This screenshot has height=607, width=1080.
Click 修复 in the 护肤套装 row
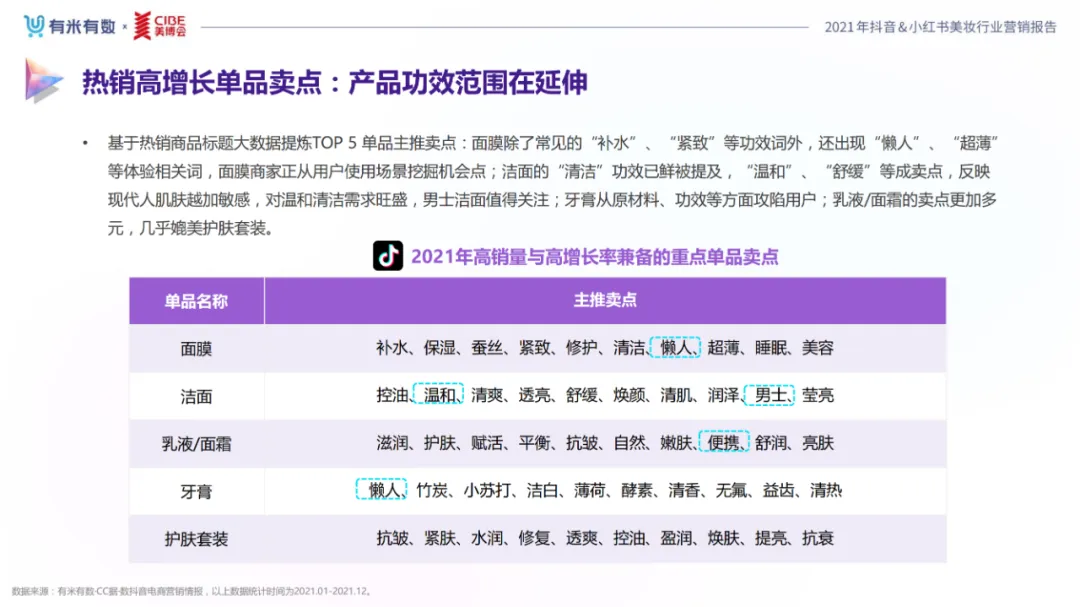pyautogui.click(x=534, y=537)
